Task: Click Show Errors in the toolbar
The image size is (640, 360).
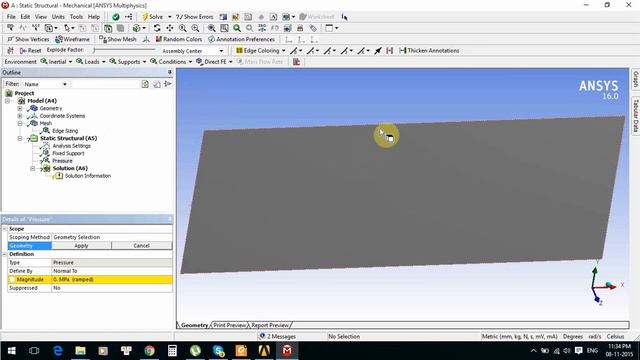Action: pyautogui.click(x=194, y=17)
